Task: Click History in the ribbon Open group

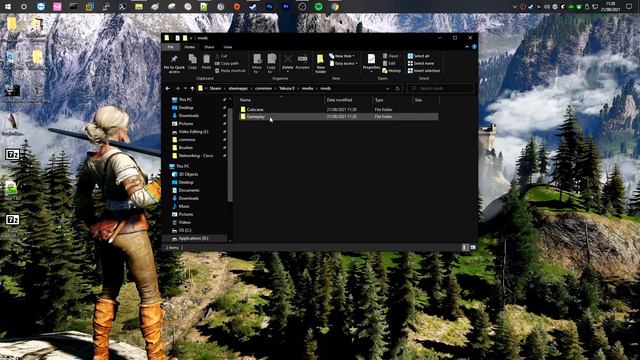Action: tap(392, 71)
